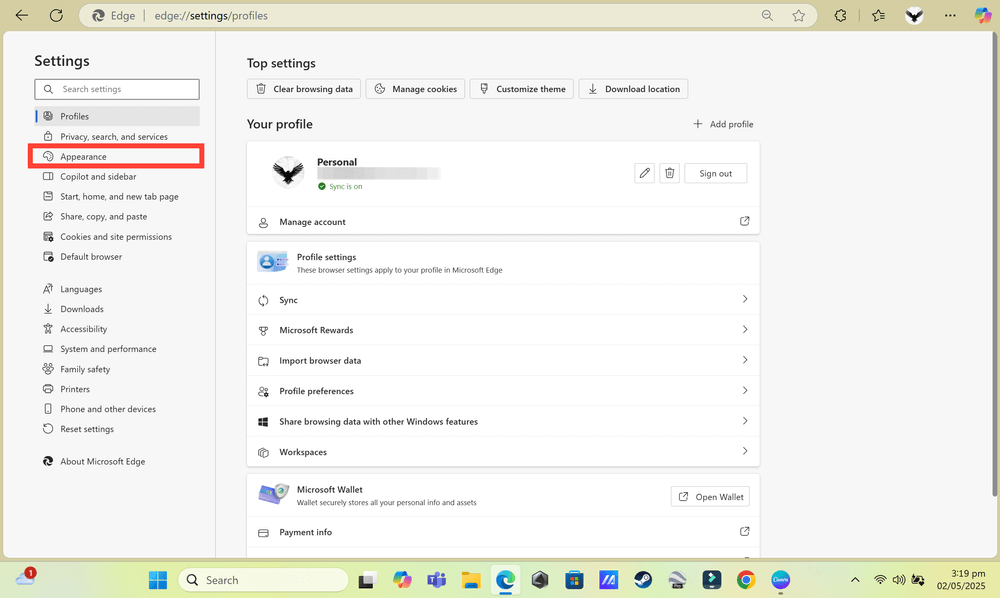Viewport: 1000px width, 598px height.
Task: Click the Personal profile eagle picture
Action: click(288, 172)
